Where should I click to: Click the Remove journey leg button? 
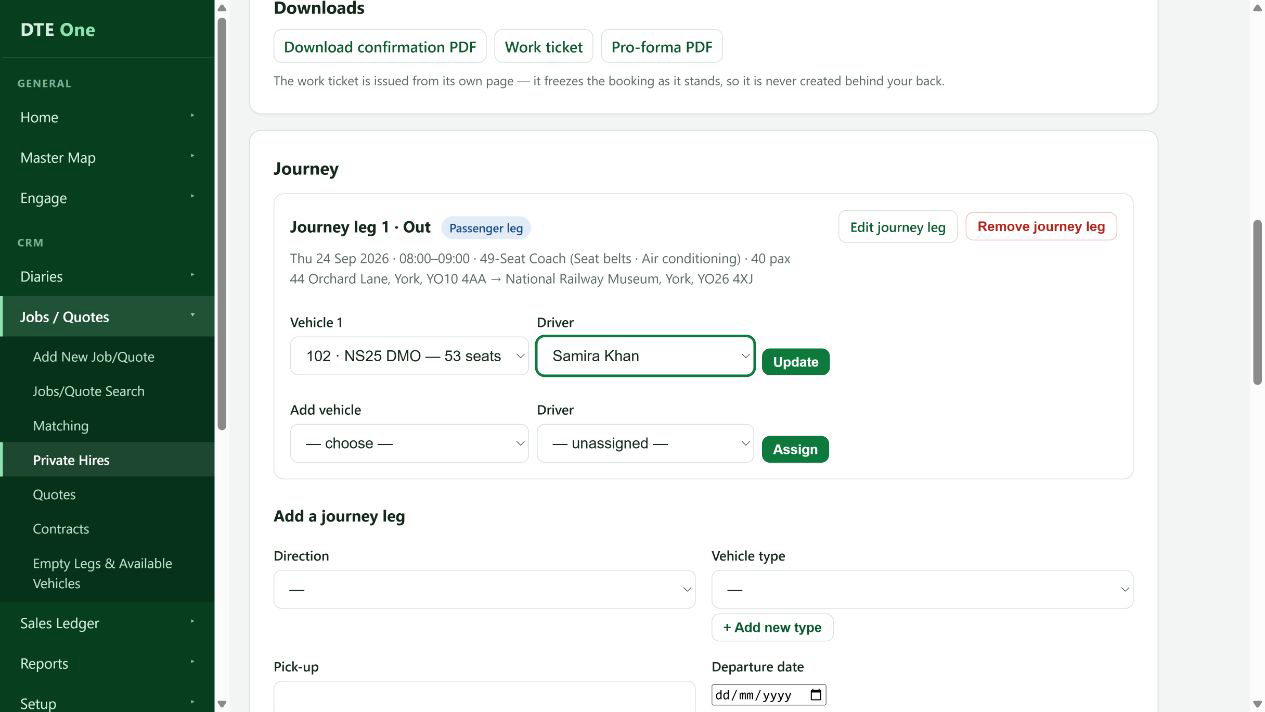(x=1041, y=226)
